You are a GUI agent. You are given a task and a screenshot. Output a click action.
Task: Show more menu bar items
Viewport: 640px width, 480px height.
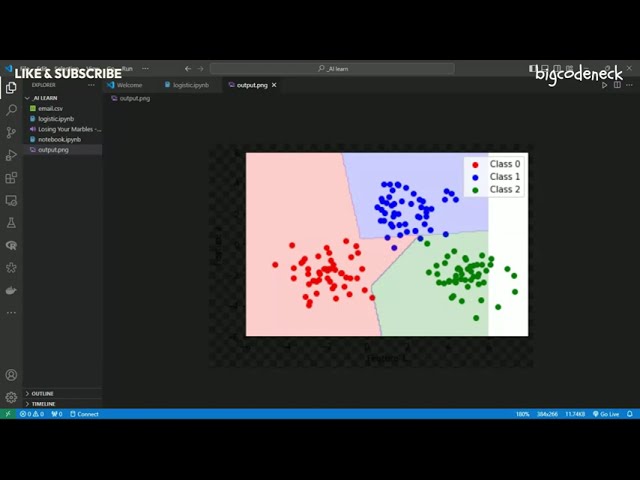pyautogui.click(x=145, y=69)
